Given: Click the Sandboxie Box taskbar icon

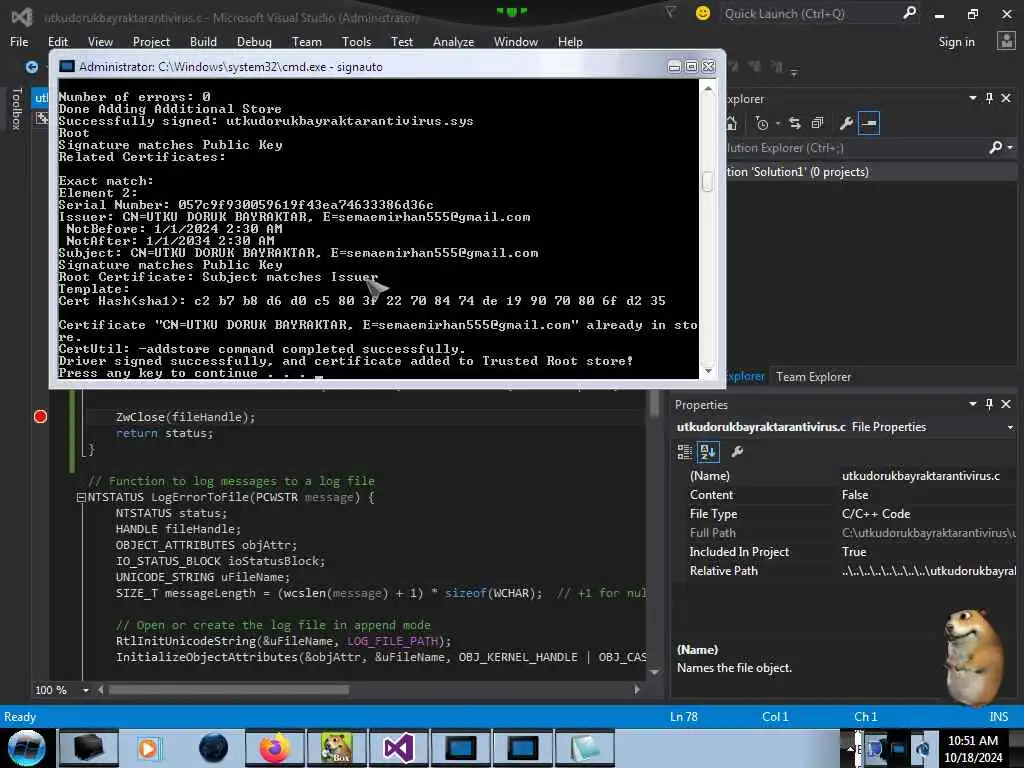Looking at the screenshot, I should click(x=337, y=748).
